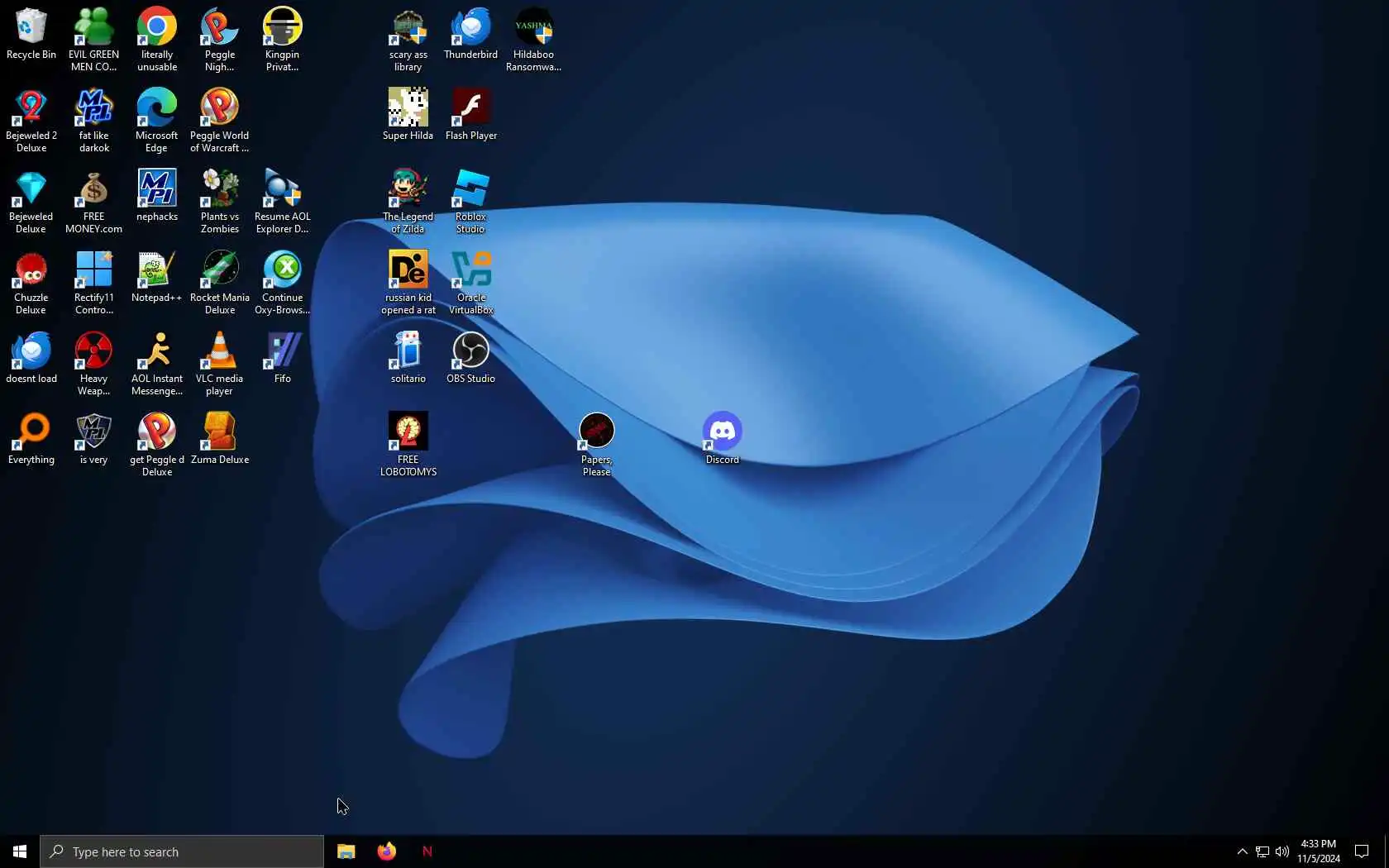Select the Notepad++ icon
Image resolution: width=1389 pixels, height=868 pixels.
click(156, 278)
